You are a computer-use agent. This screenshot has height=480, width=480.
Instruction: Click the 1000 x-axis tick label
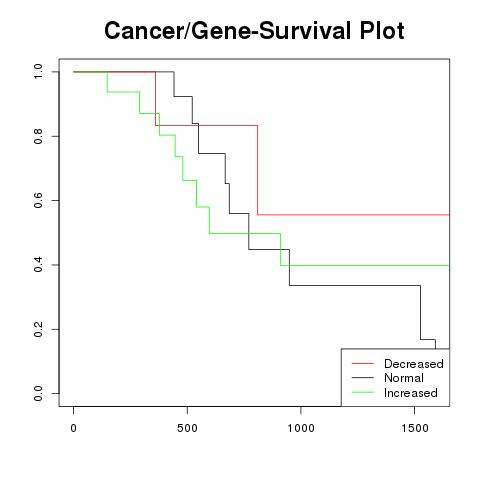tap(301, 428)
